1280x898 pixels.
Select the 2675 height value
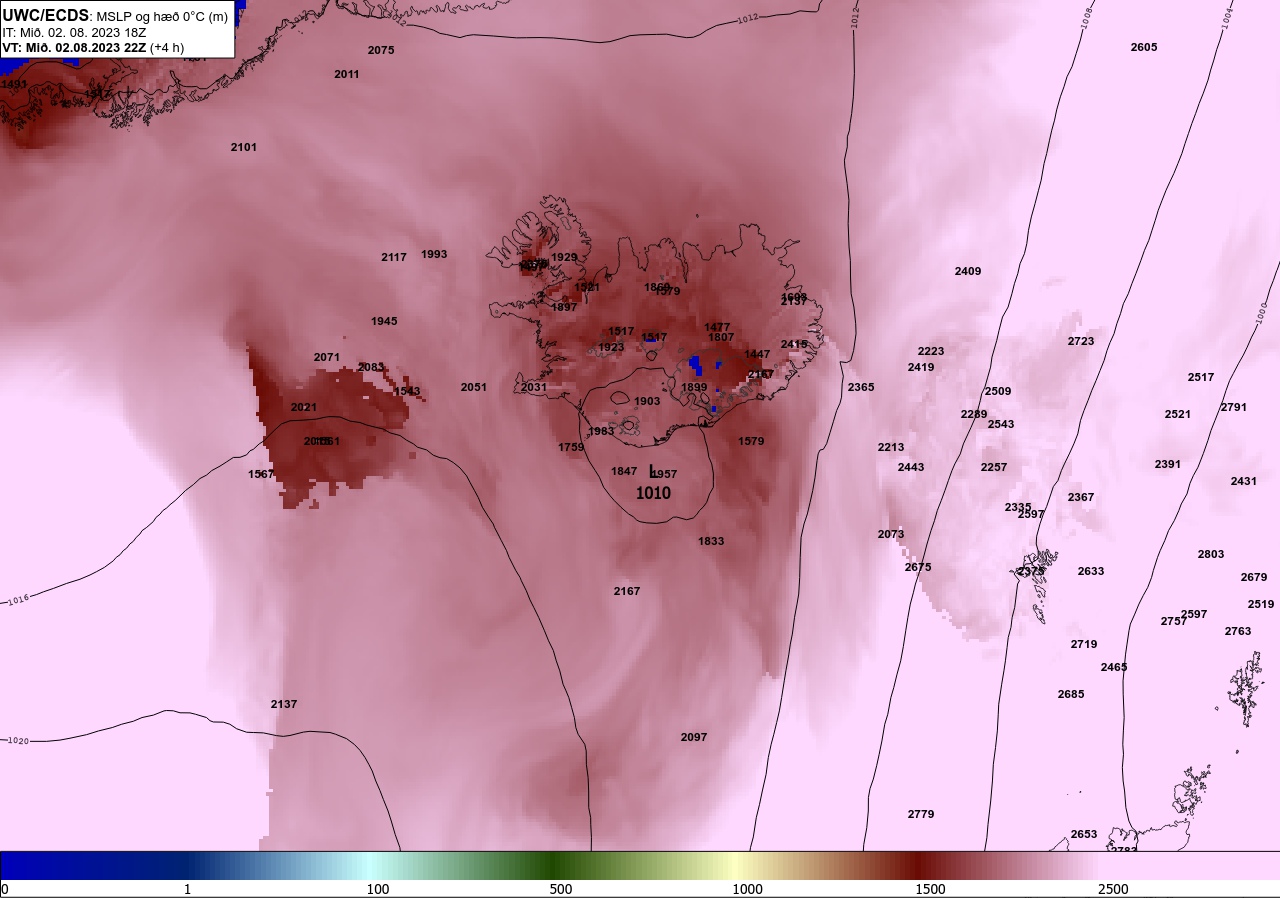tap(918, 567)
